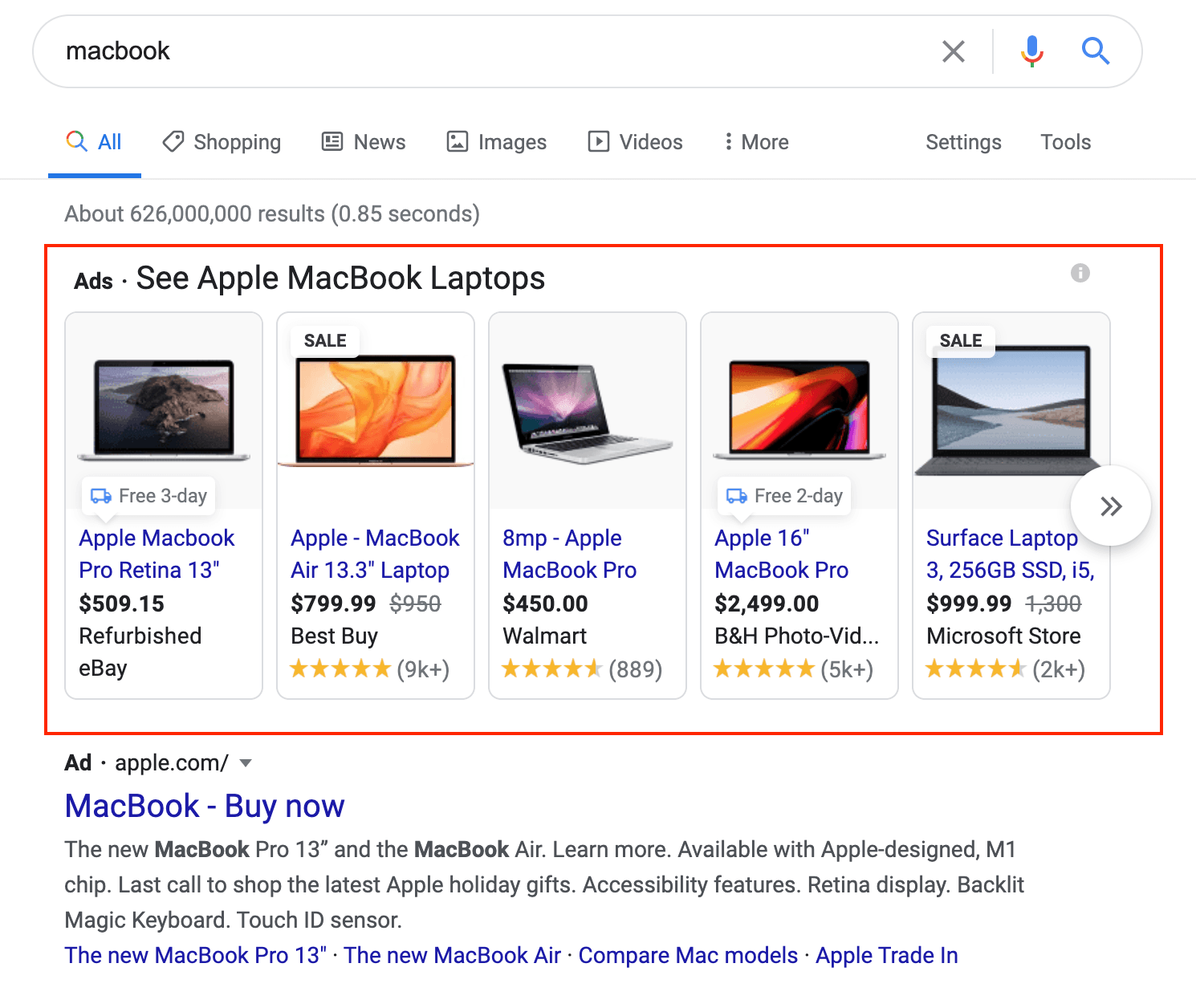The image size is (1196, 1008).
Task: Open search Tools
Action: (1065, 142)
